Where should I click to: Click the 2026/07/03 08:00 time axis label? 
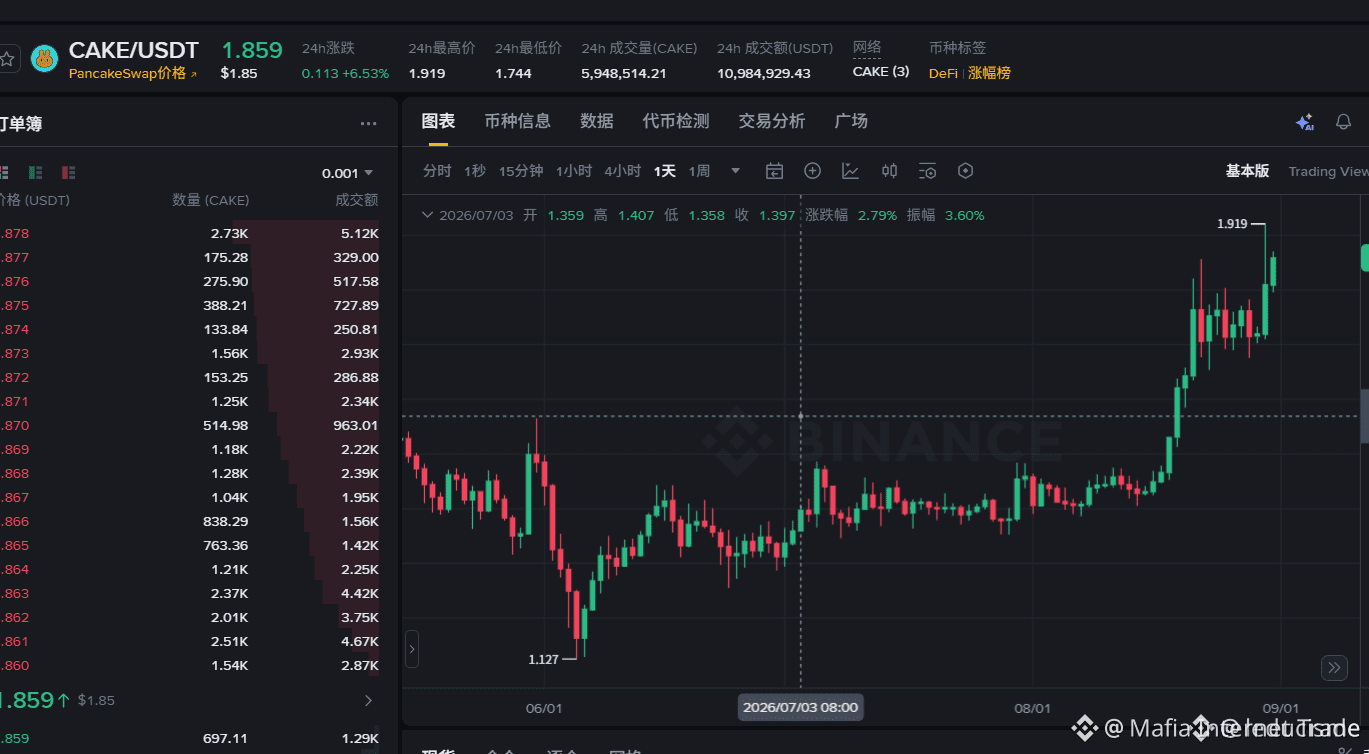click(x=800, y=707)
